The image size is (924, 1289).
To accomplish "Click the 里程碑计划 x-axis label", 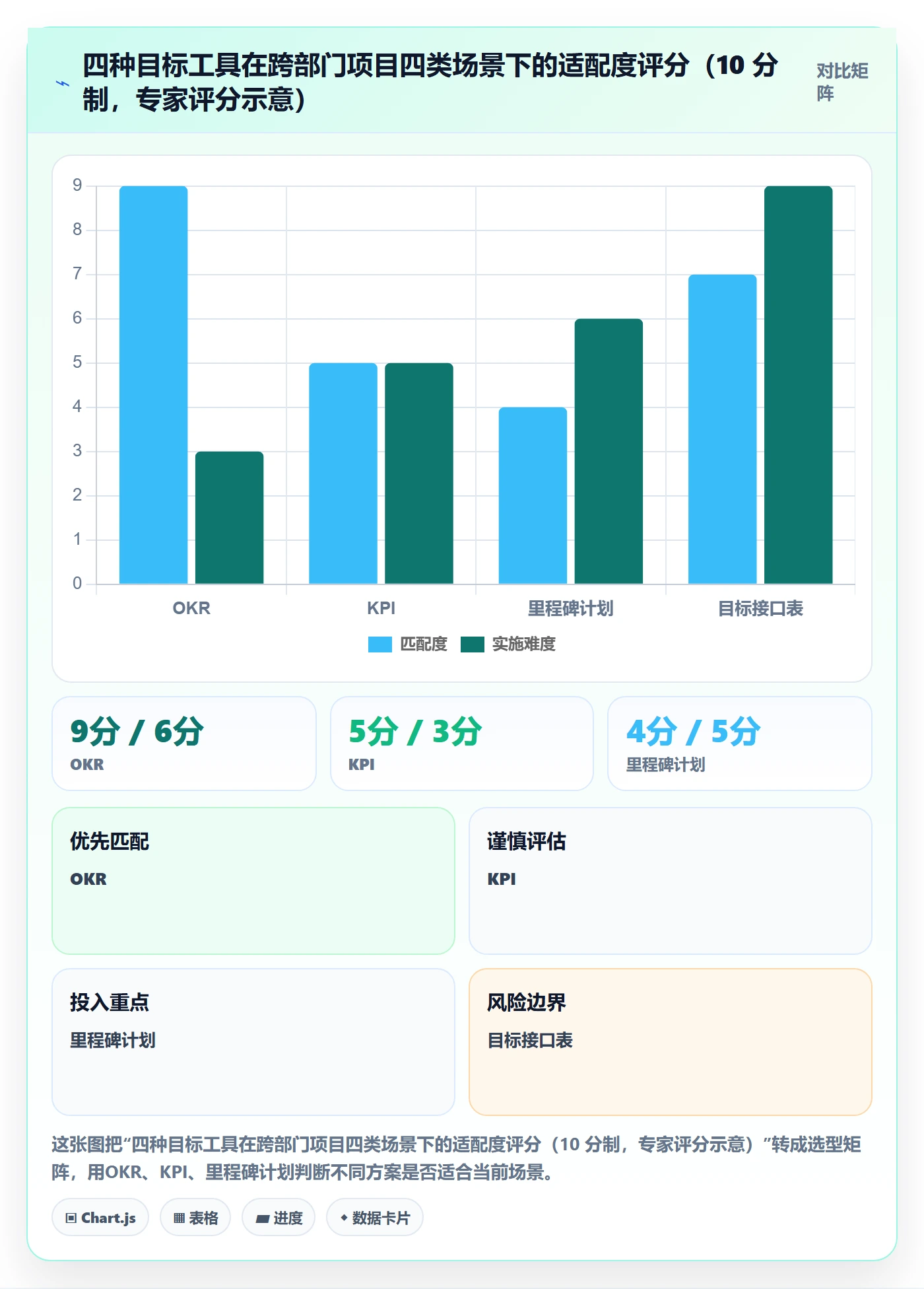I will [571, 608].
